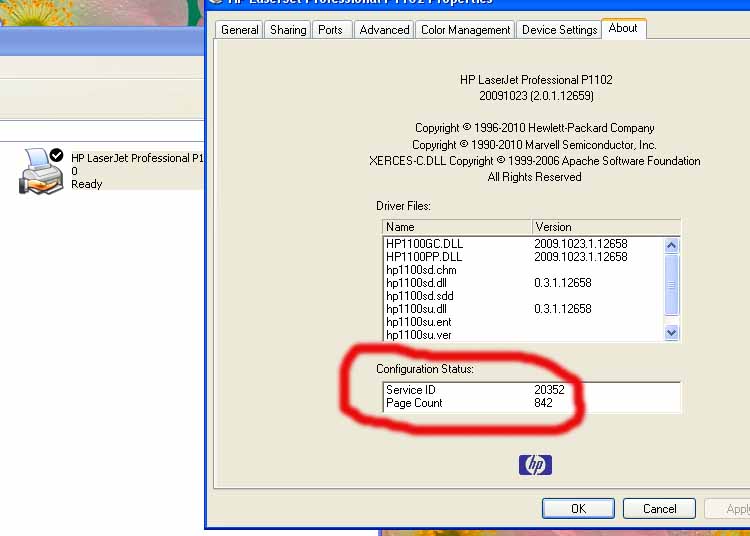
Task: Open the General tab
Action: pyautogui.click(x=239, y=30)
